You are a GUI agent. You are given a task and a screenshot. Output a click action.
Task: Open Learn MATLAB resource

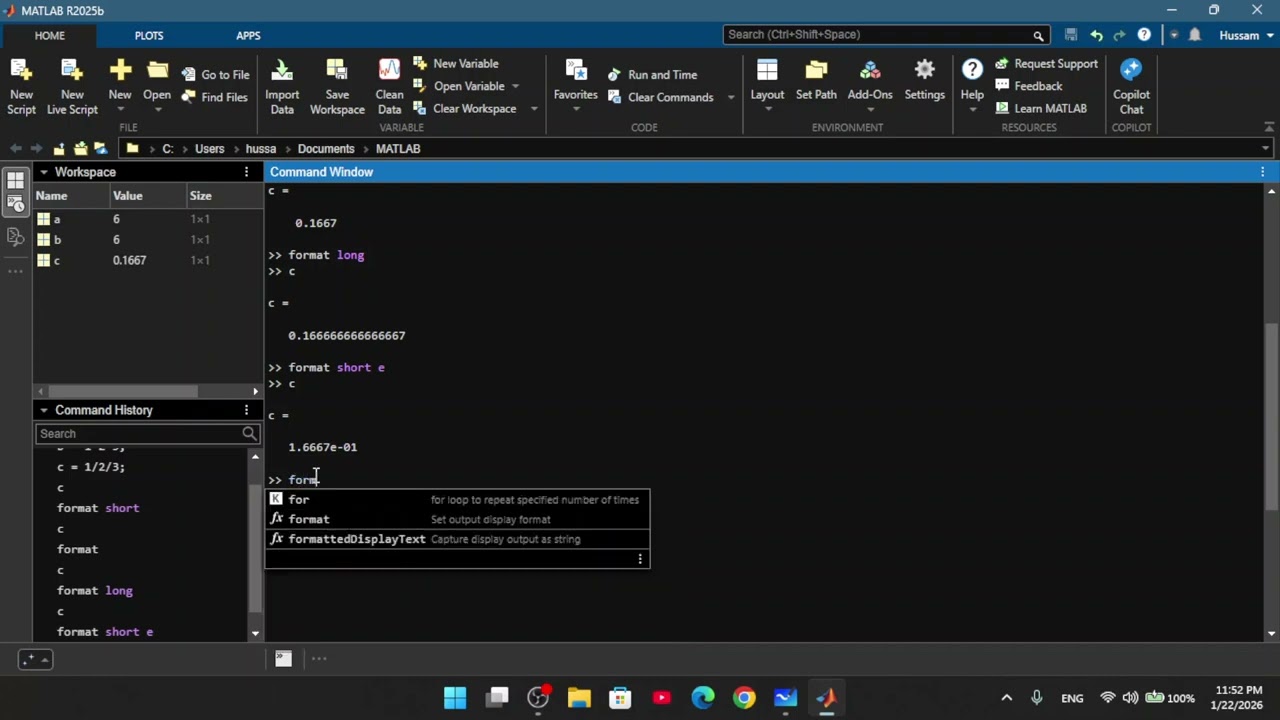pyautogui.click(x=1040, y=108)
